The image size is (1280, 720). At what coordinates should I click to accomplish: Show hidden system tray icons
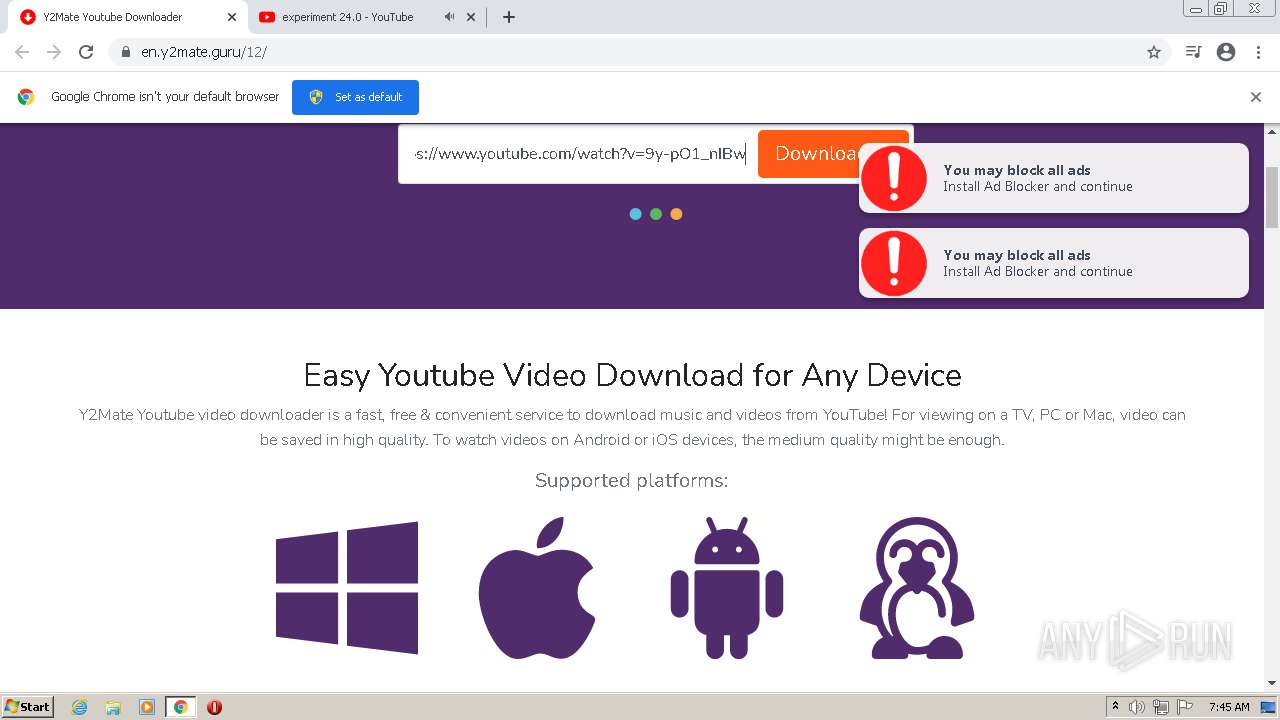1115,707
